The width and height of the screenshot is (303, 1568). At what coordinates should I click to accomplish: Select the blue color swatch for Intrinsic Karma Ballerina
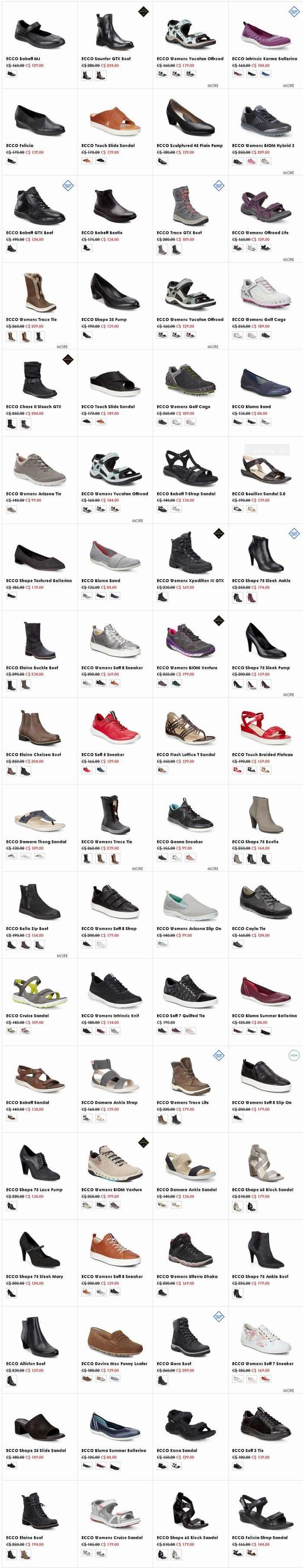pyautogui.click(x=265, y=74)
